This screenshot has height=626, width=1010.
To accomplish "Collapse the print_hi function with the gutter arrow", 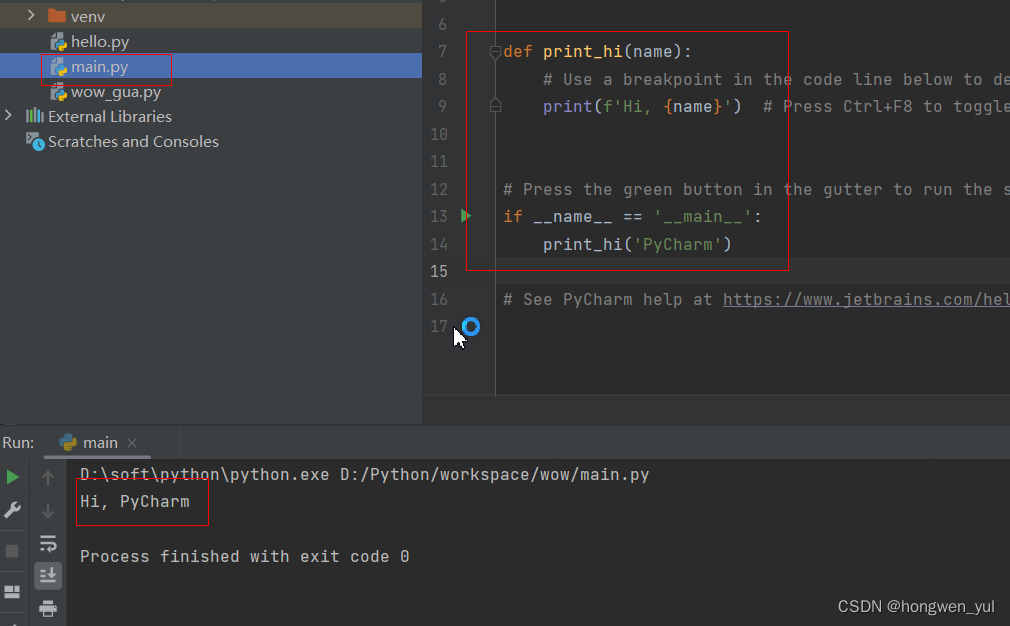I will pos(494,51).
